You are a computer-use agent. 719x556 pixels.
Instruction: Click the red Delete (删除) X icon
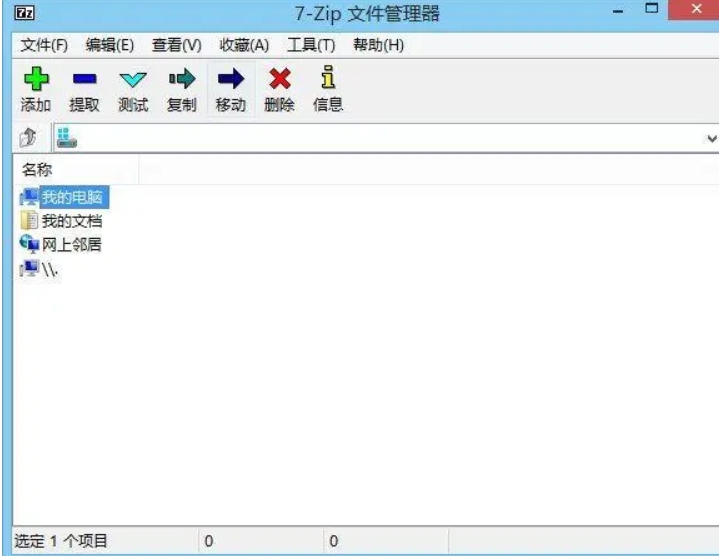point(280,78)
